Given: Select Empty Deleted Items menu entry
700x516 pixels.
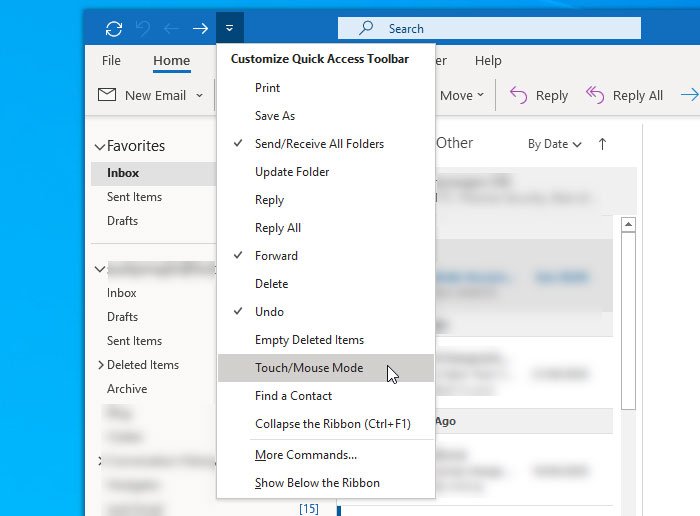Looking at the screenshot, I should pyautogui.click(x=325, y=340).
